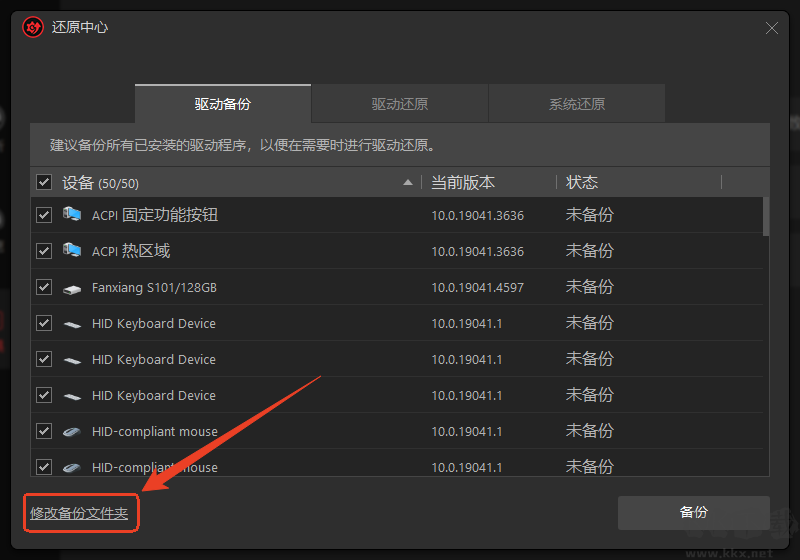Click 未备份 status of ACPI 热区域
This screenshot has width=800, height=560.
589,251
